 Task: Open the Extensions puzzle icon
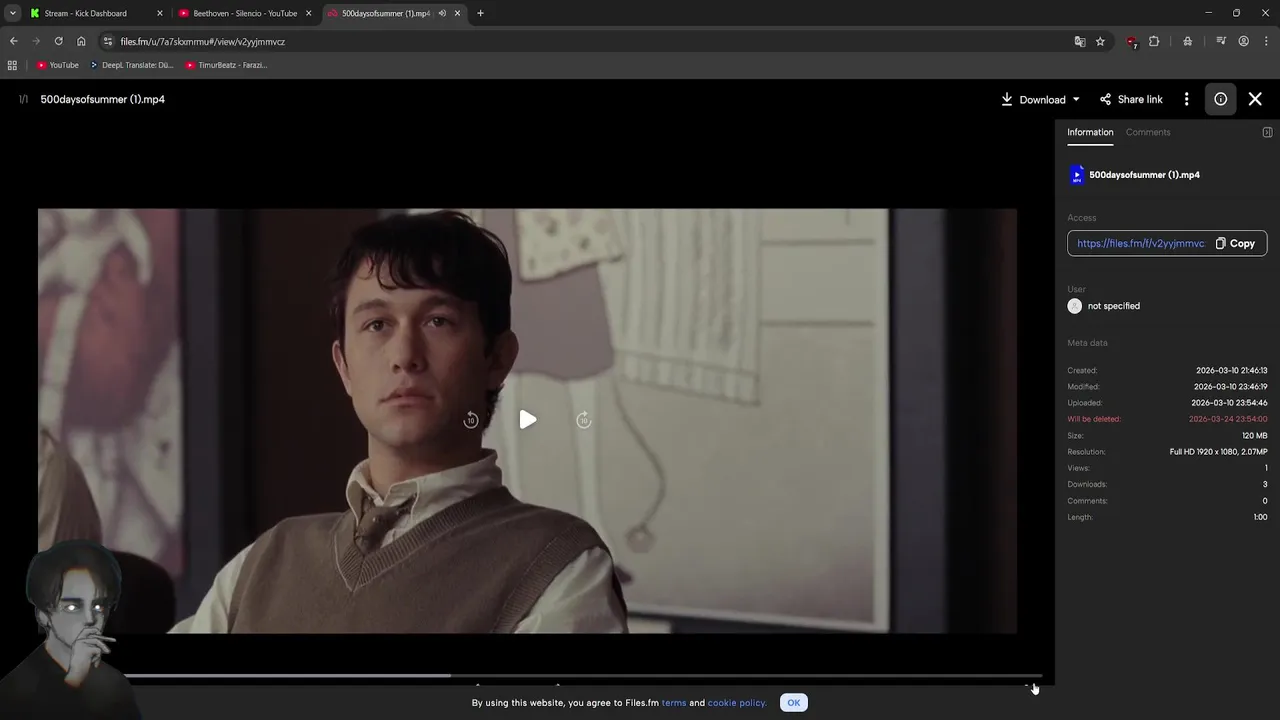pos(1154,41)
